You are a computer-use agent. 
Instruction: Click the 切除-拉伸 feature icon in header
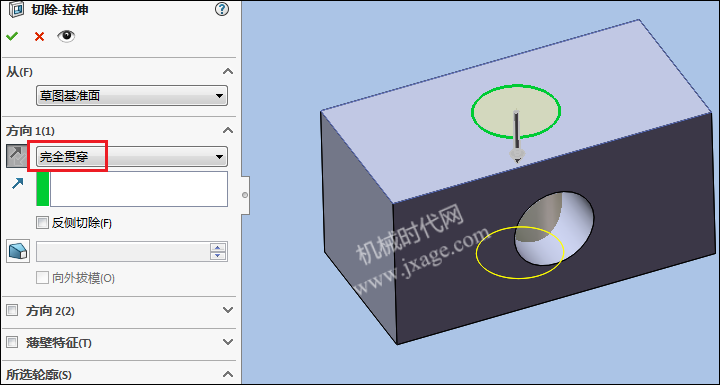[16, 10]
